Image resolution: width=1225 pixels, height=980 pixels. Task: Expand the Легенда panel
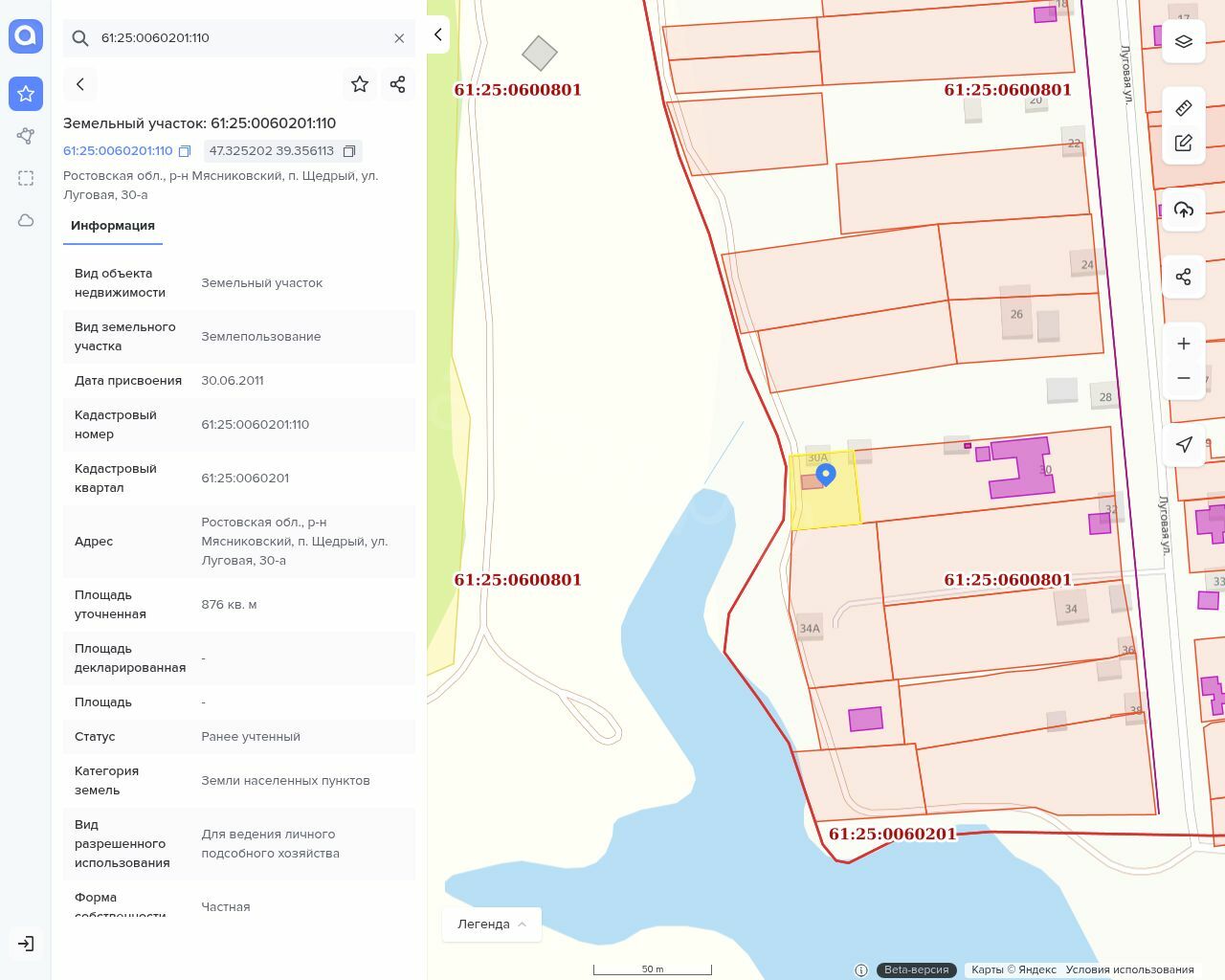point(492,924)
